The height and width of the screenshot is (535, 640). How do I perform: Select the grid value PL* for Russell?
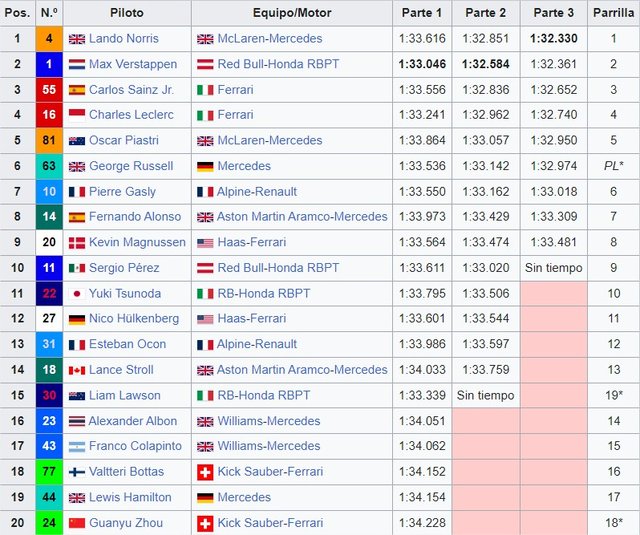click(613, 166)
